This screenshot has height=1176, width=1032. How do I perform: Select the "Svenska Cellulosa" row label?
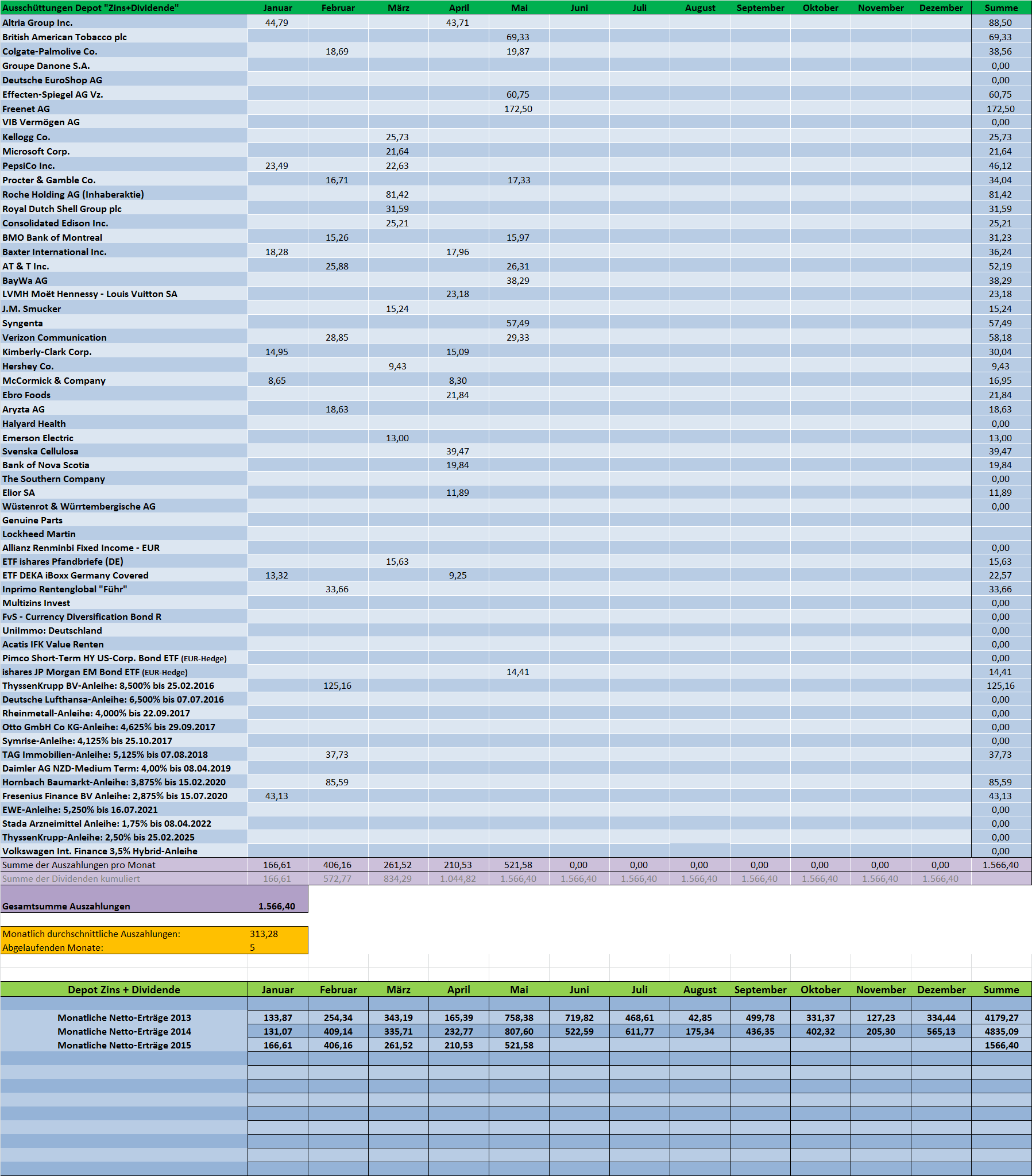(40, 452)
